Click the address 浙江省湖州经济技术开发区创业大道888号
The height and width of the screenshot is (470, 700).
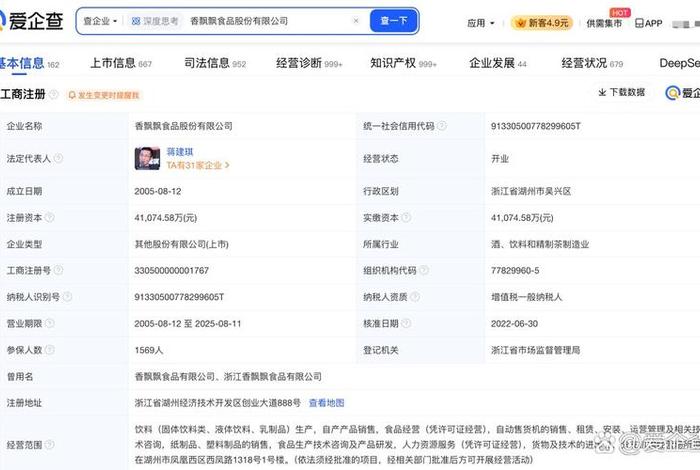[x=217, y=403]
